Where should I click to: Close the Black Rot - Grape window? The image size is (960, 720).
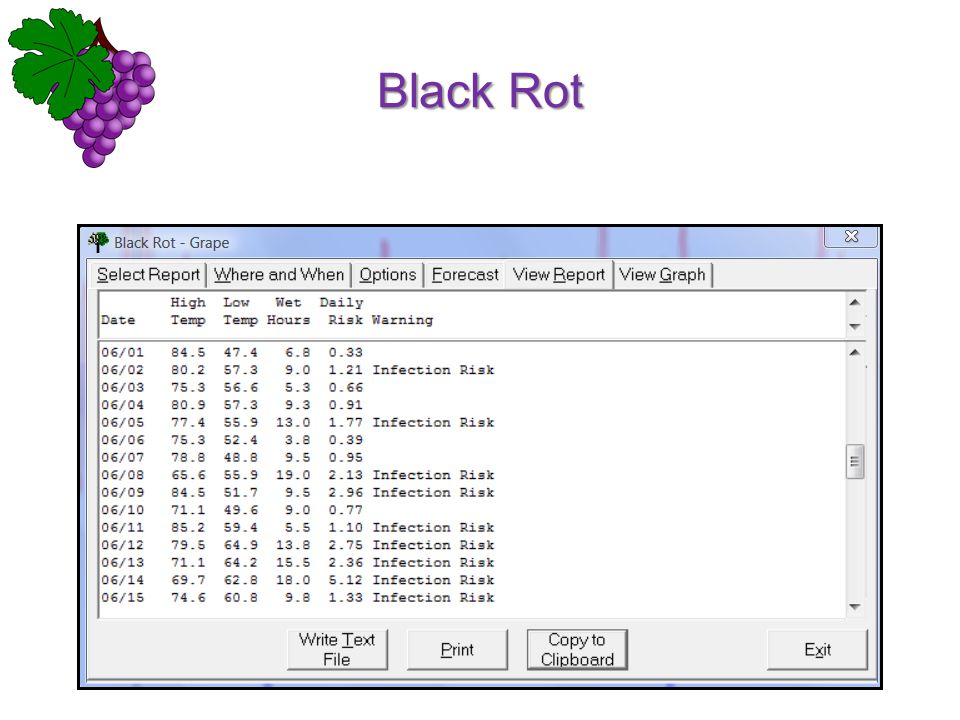(851, 236)
